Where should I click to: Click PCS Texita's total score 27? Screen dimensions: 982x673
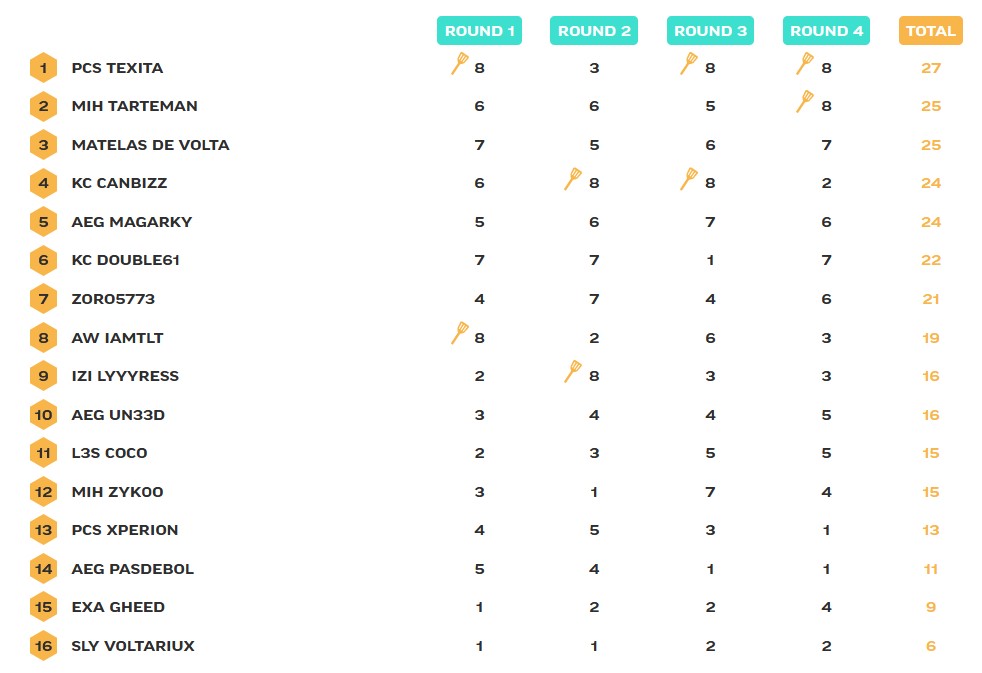click(931, 68)
